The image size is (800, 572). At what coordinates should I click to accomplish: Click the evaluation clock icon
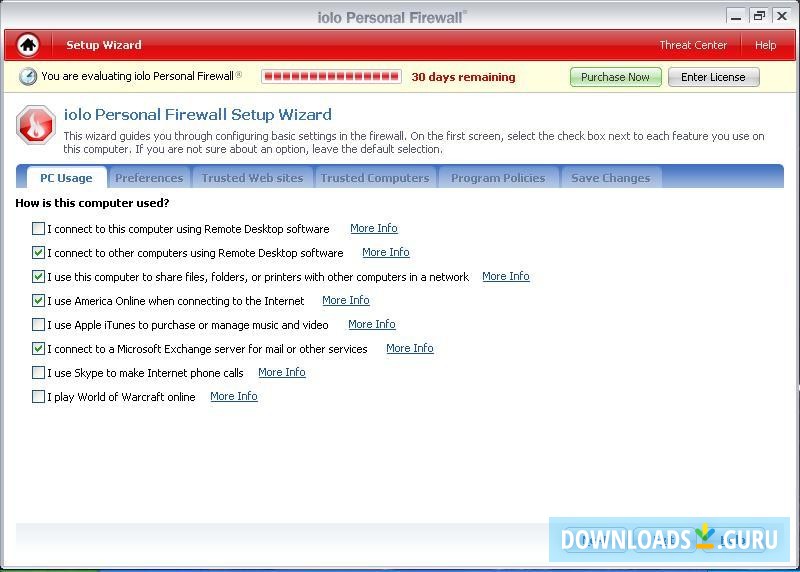tap(28, 77)
